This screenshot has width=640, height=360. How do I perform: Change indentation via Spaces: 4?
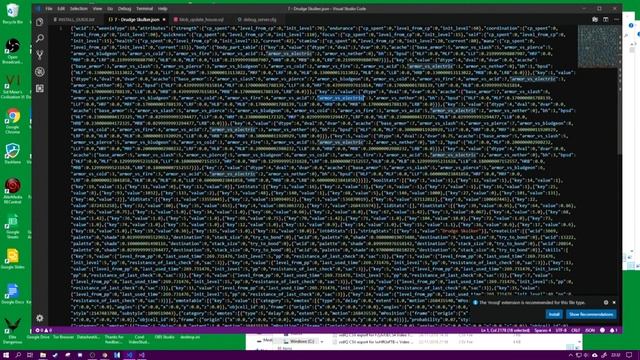pyautogui.click(x=543, y=330)
